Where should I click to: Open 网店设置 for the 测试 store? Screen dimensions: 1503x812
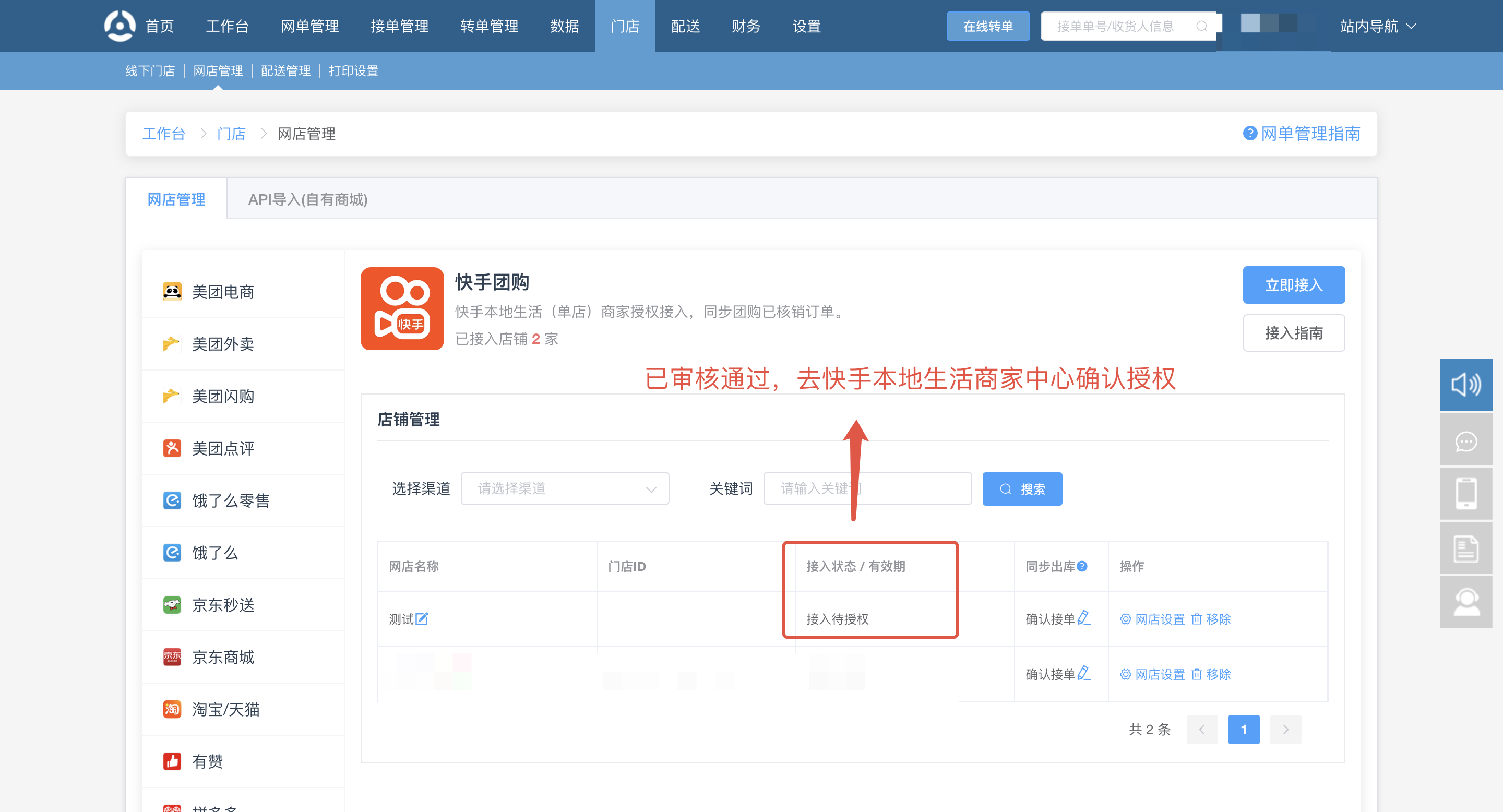click(1152, 618)
